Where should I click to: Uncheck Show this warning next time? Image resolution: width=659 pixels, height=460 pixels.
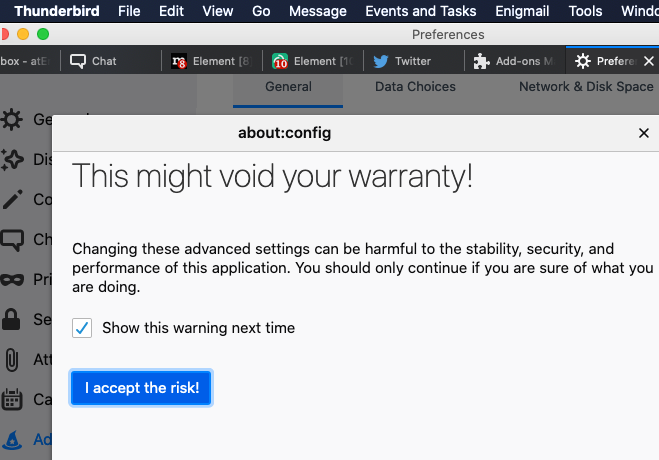pyautogui.click(x=82, y=328)
